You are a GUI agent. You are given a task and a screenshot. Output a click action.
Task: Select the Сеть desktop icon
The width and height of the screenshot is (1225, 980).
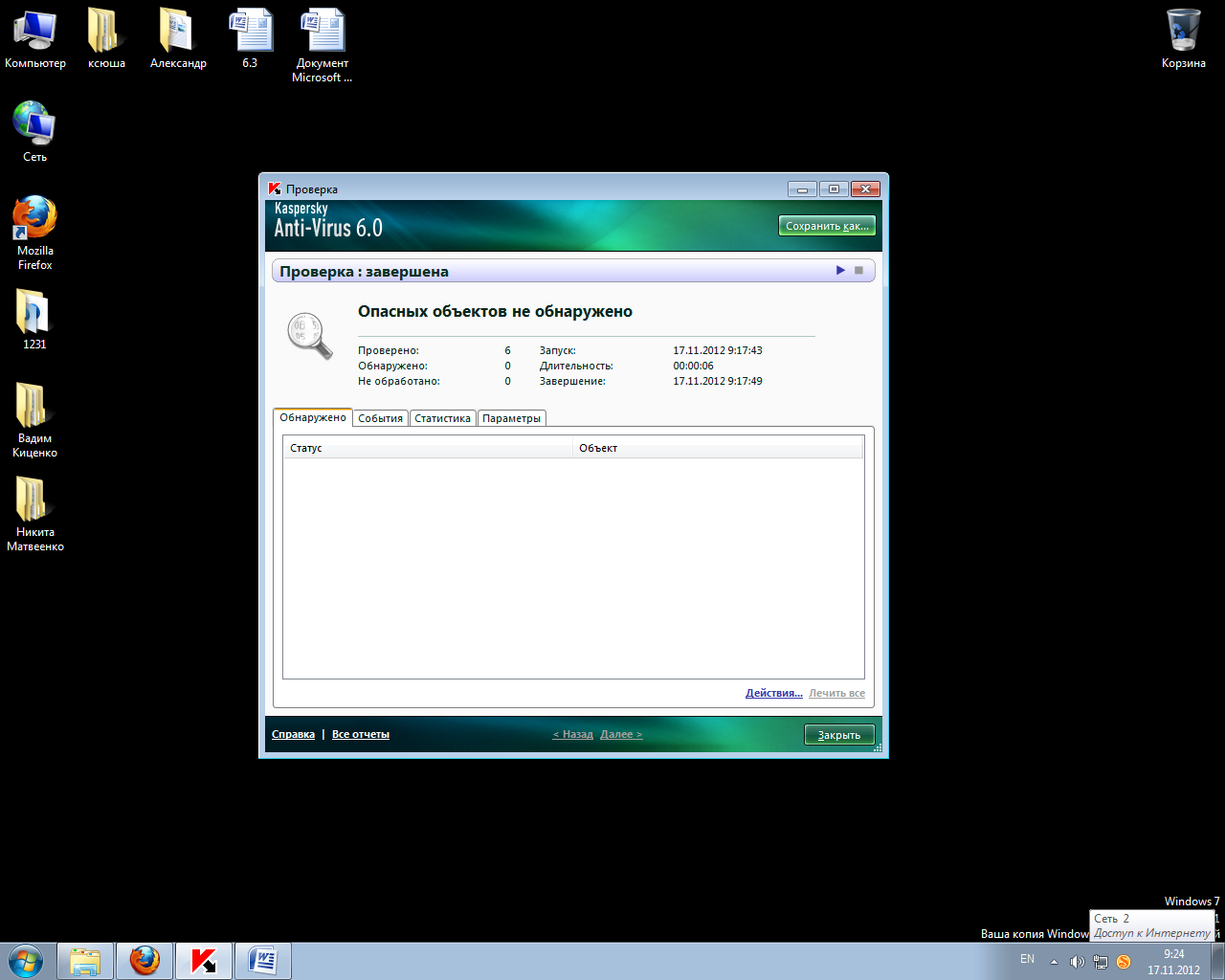[x=34, y=131]
